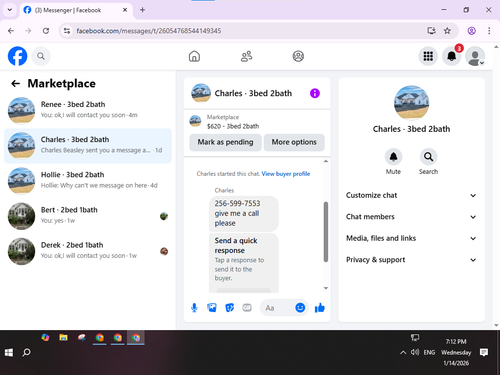View site information icon in address bar
The width and height of the screenshot is (500, 375).
point(67,31)
